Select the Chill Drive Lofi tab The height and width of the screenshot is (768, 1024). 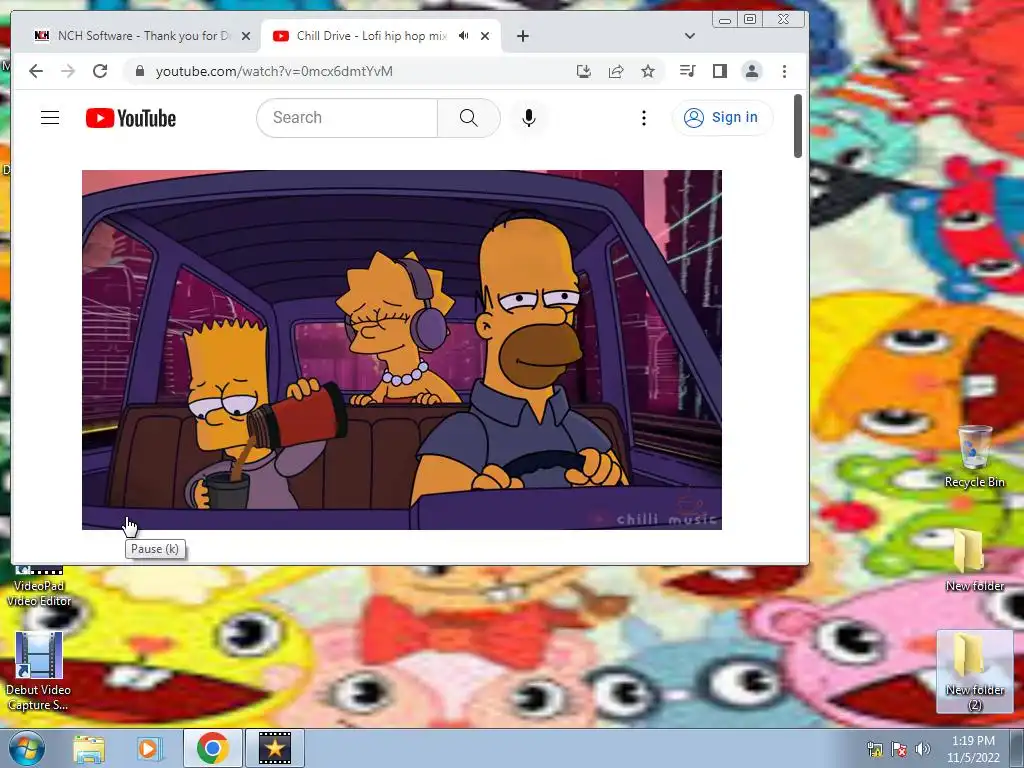point(372,36)
